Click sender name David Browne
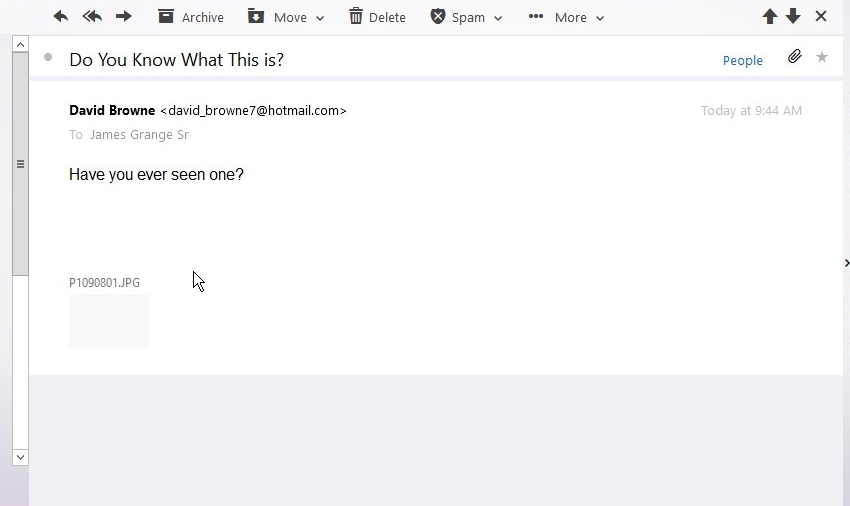 (x=112, y=111)
